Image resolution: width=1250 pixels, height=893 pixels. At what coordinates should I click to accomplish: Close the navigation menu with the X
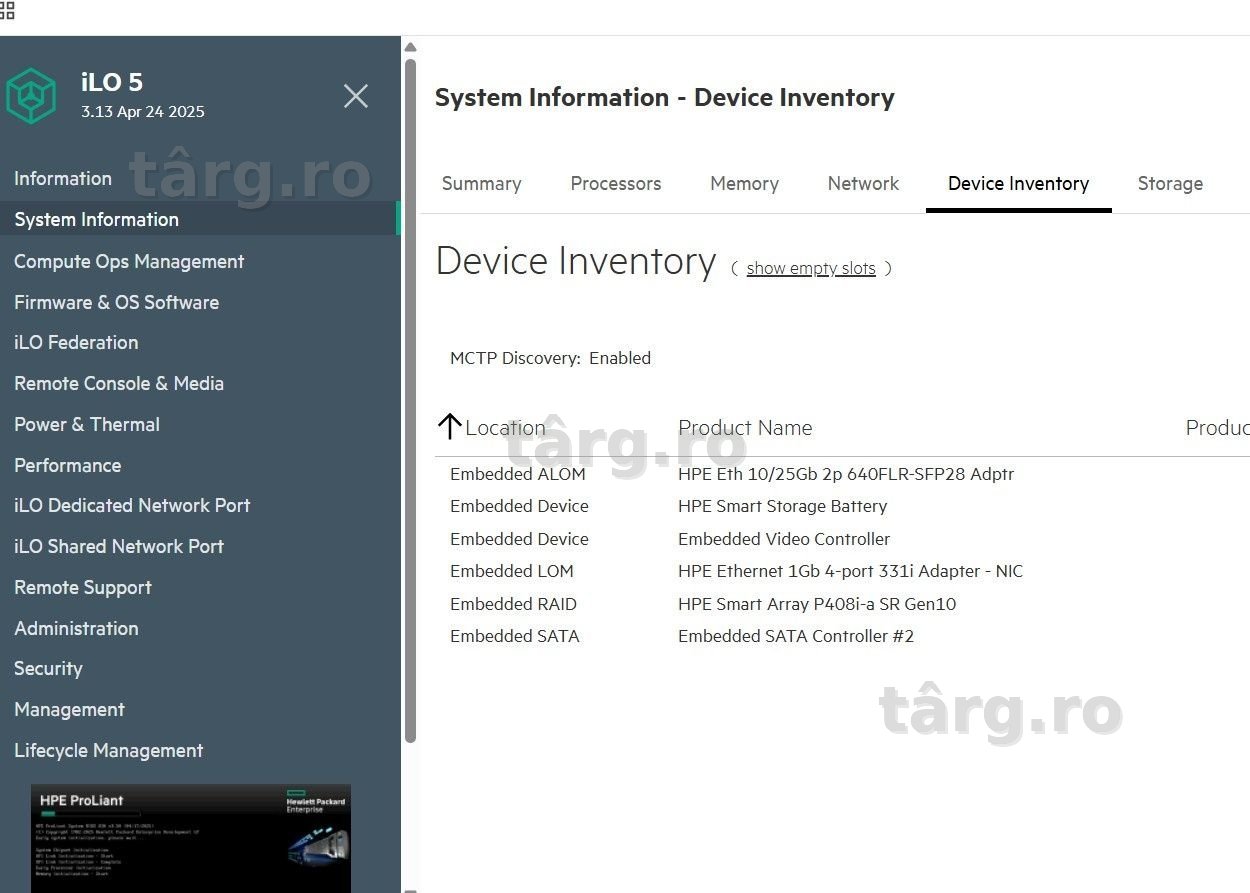356,96
